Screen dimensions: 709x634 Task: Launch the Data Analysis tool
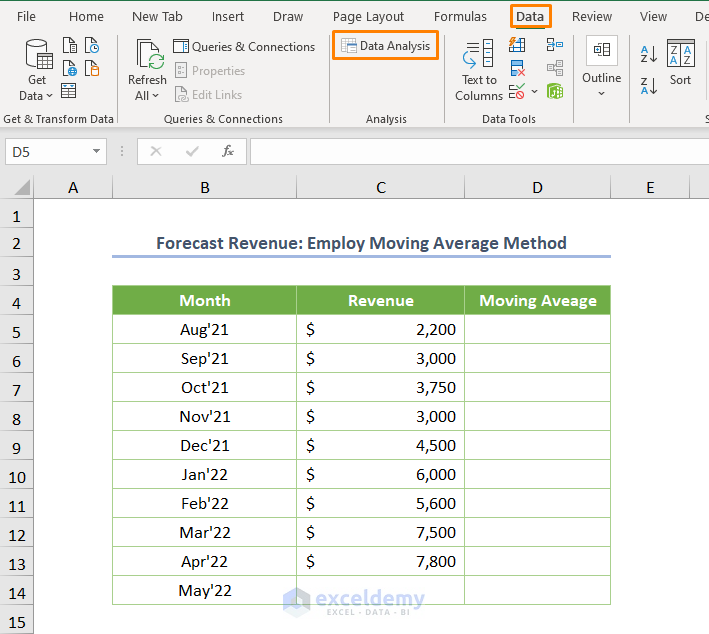click(x=385, y=46)
